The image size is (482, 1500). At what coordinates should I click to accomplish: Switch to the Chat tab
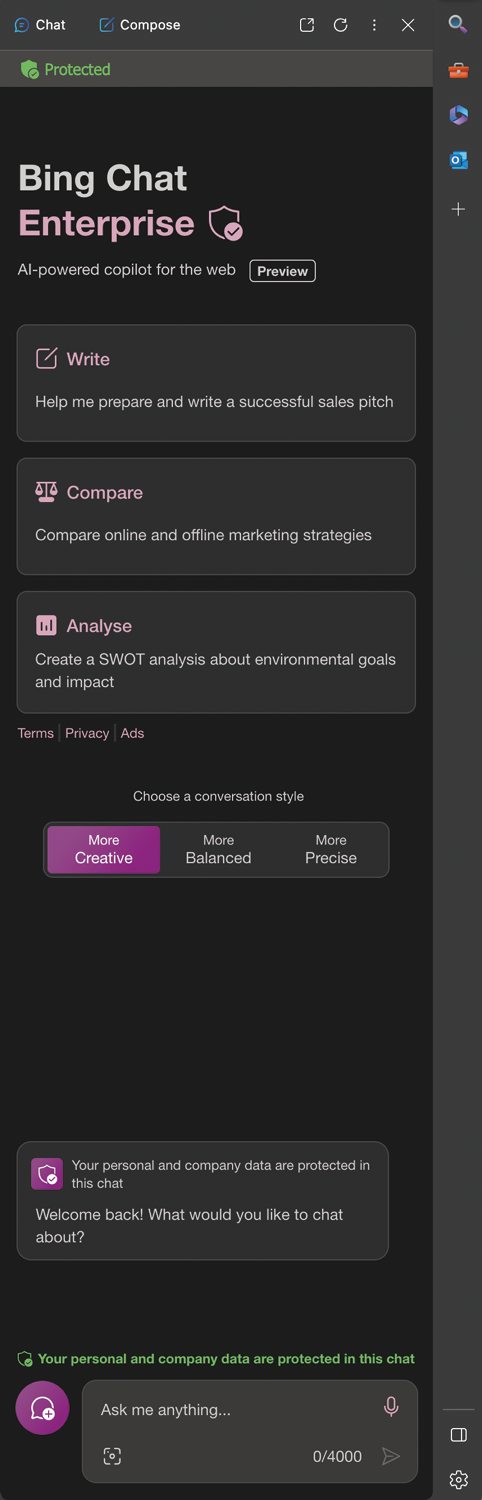40,25
